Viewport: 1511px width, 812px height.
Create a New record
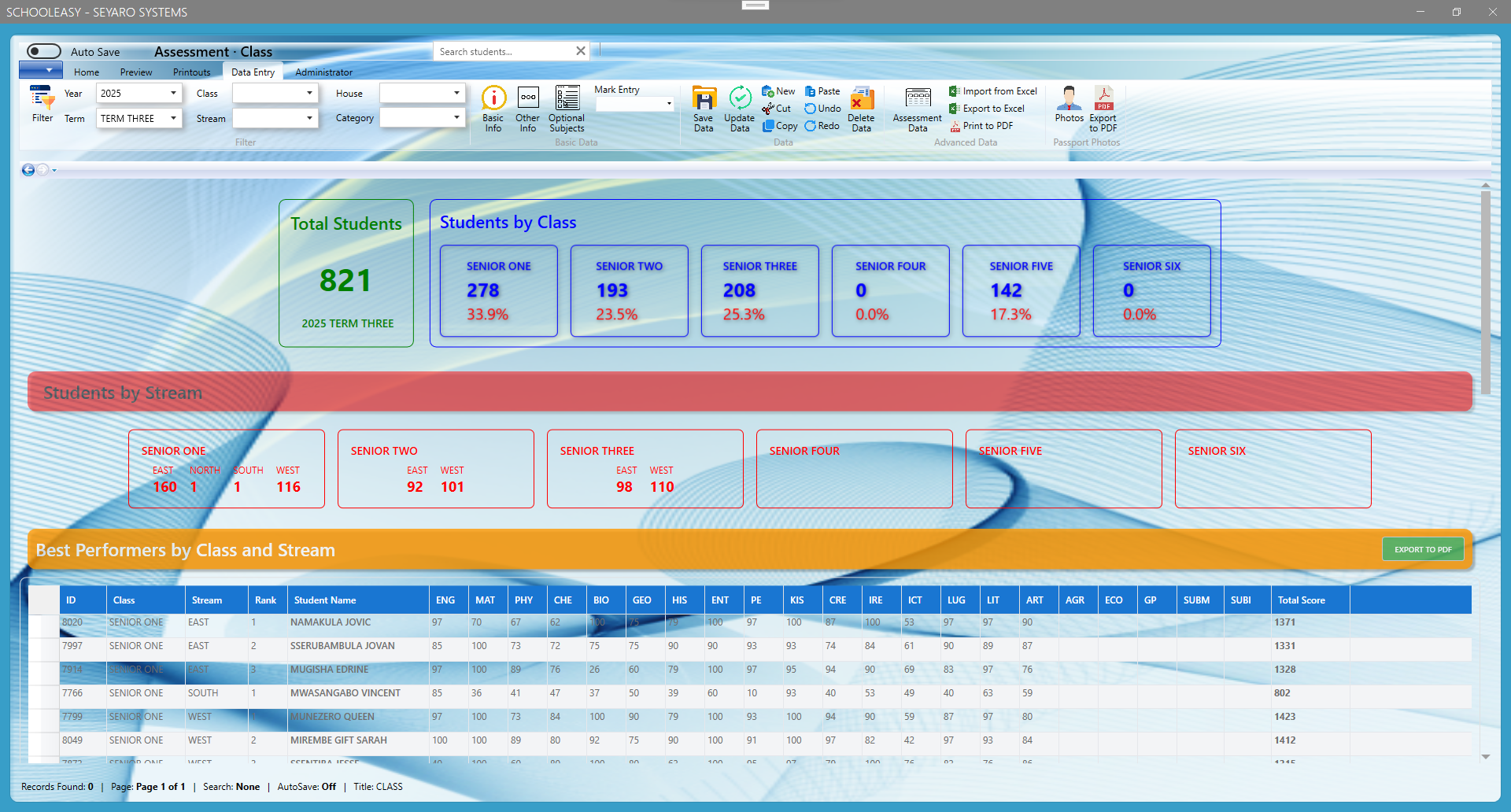[x=778, y=90]
